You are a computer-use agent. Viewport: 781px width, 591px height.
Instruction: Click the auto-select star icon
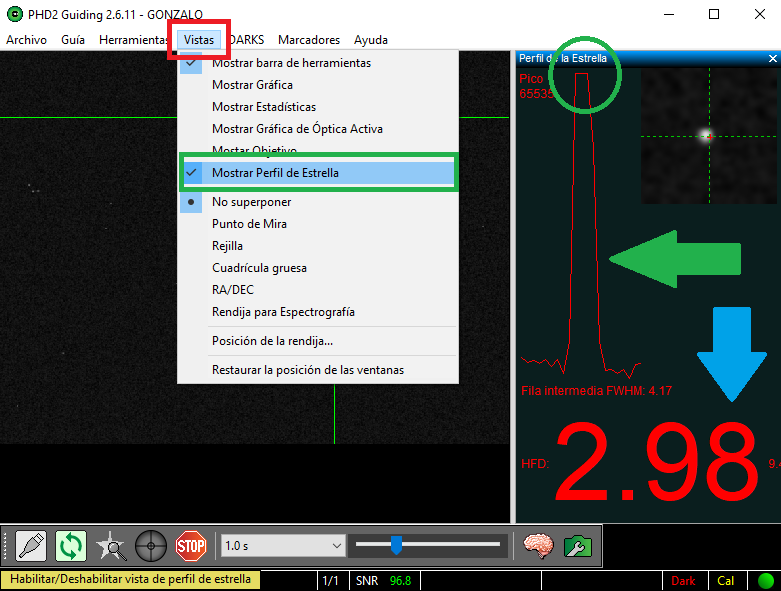(111, 546)
